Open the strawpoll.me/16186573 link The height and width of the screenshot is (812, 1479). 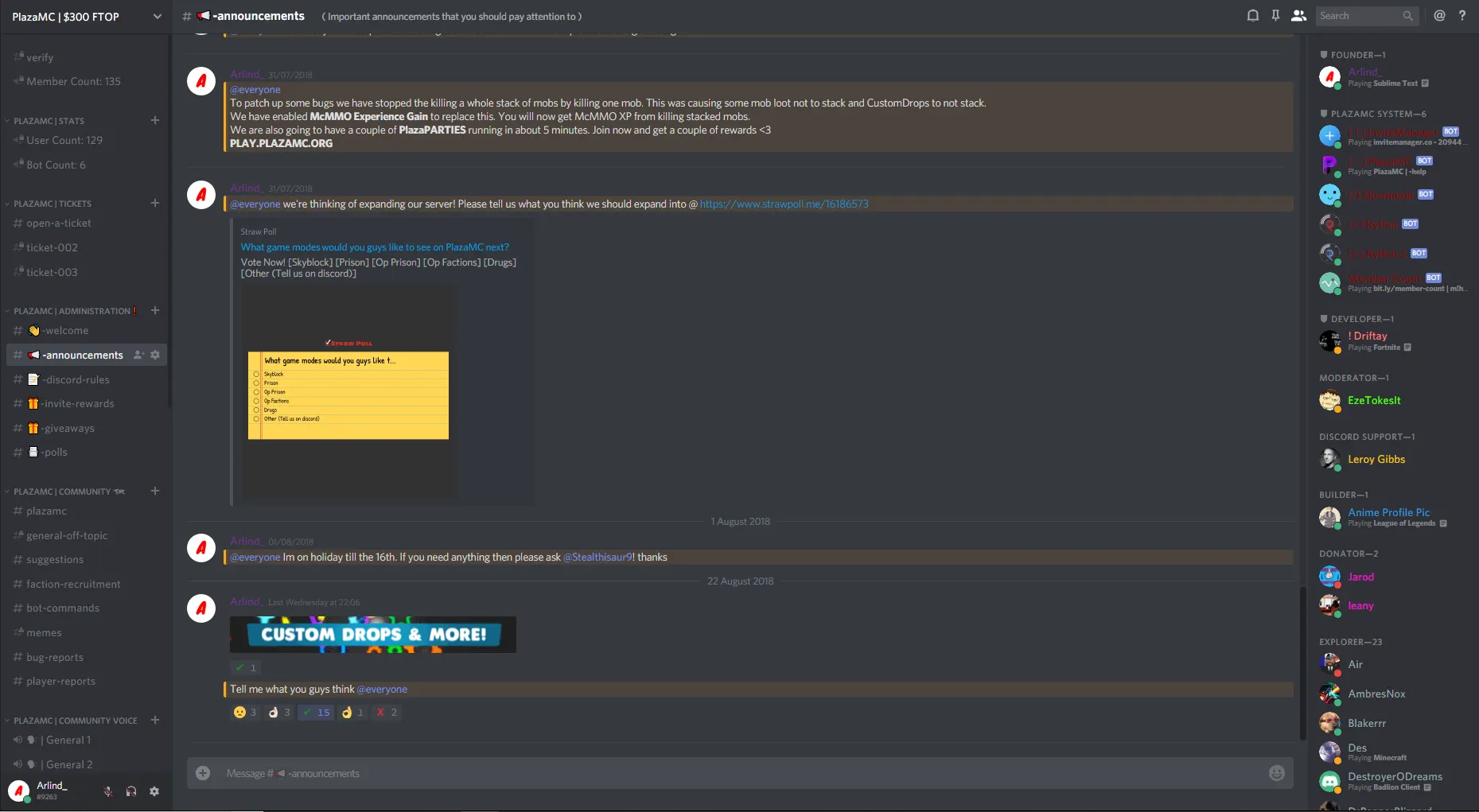[784, 204]
